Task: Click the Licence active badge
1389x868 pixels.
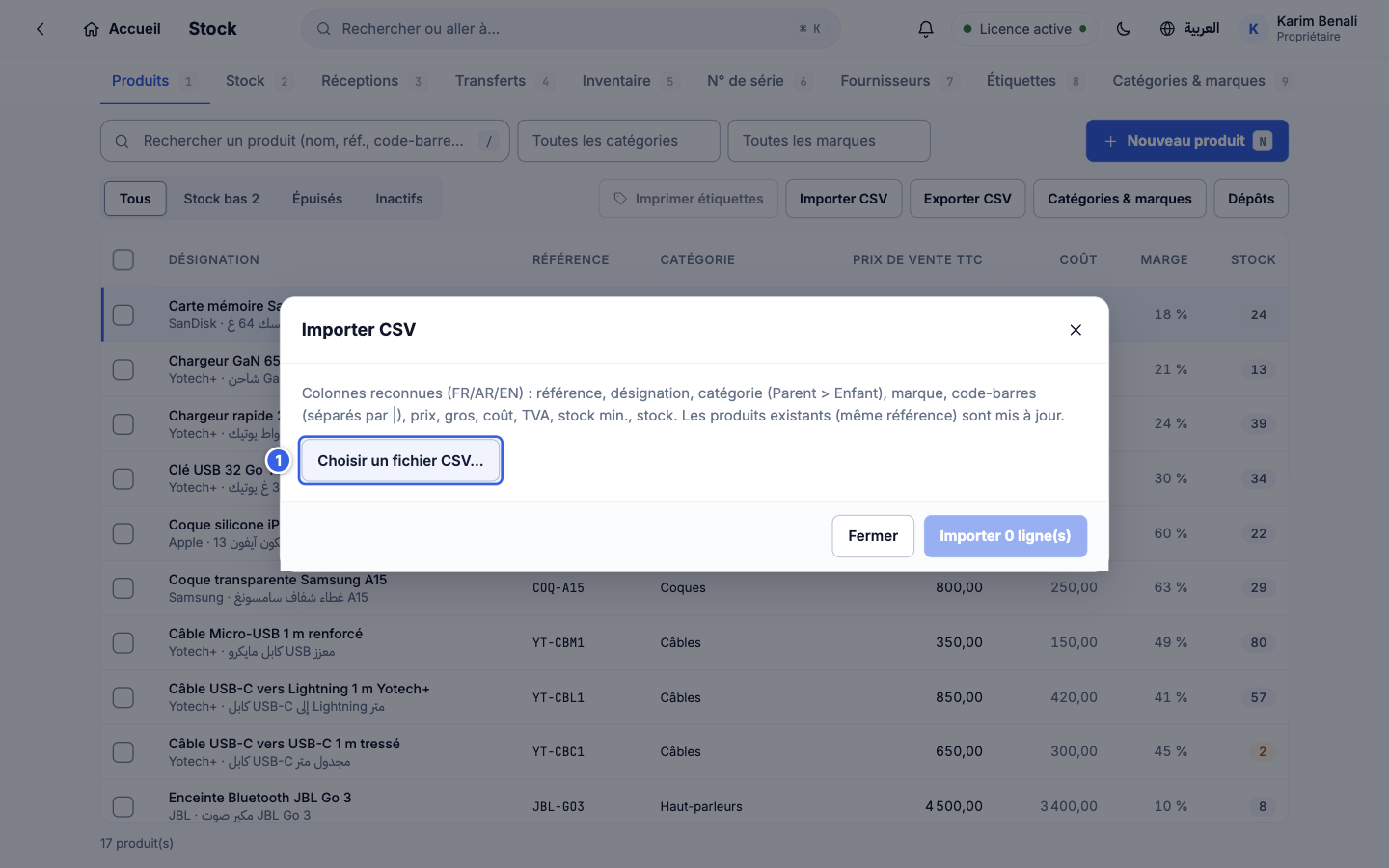Action: 1025,29
